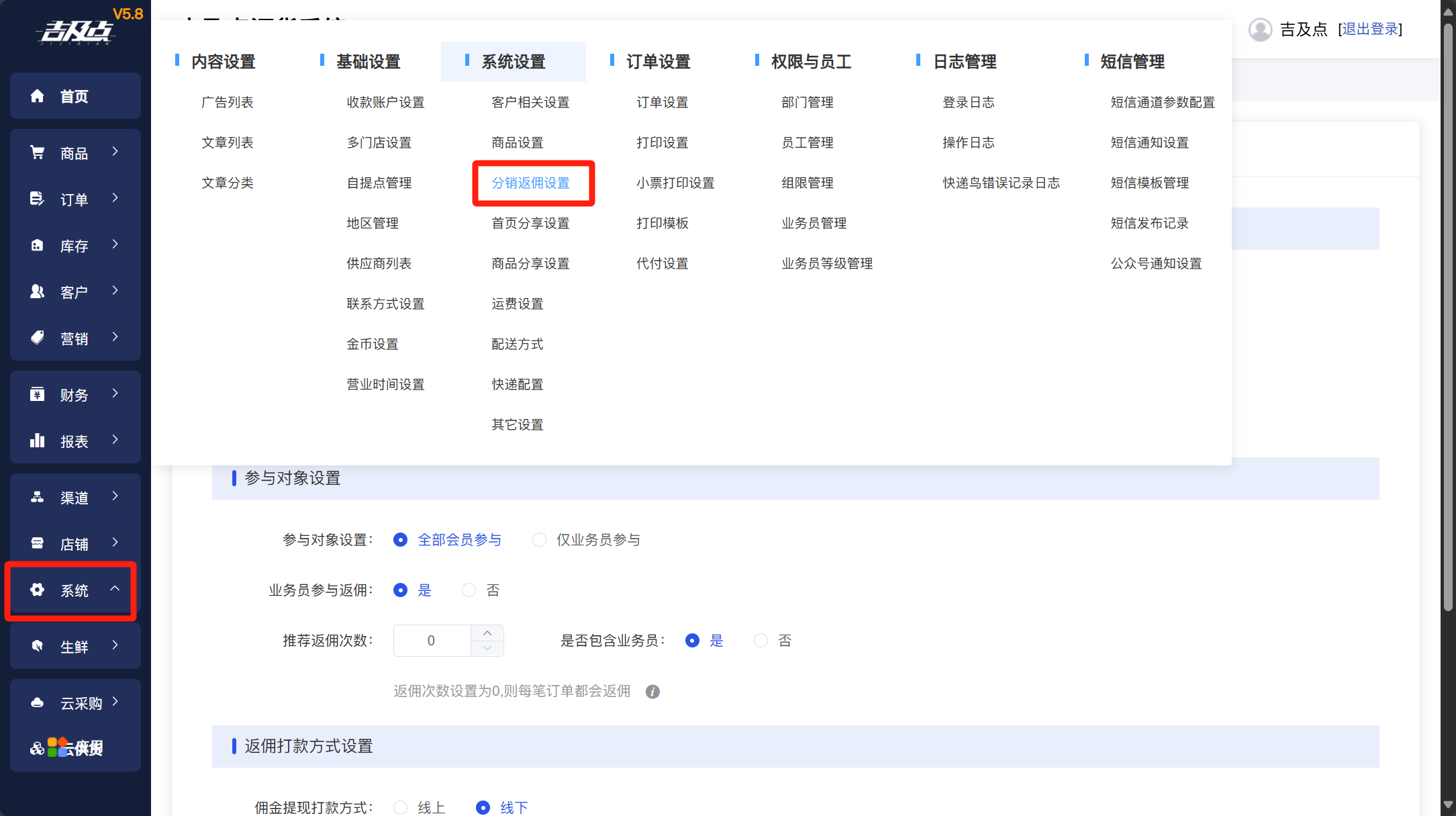Click the 营销 price tag icon

(x=37, y=338)
